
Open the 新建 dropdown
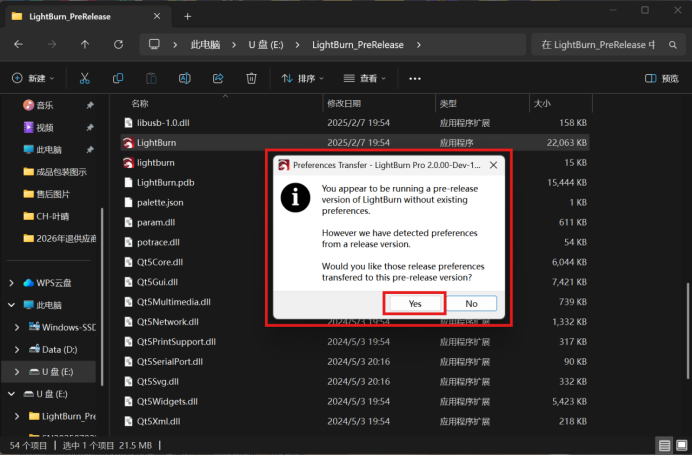33,78
